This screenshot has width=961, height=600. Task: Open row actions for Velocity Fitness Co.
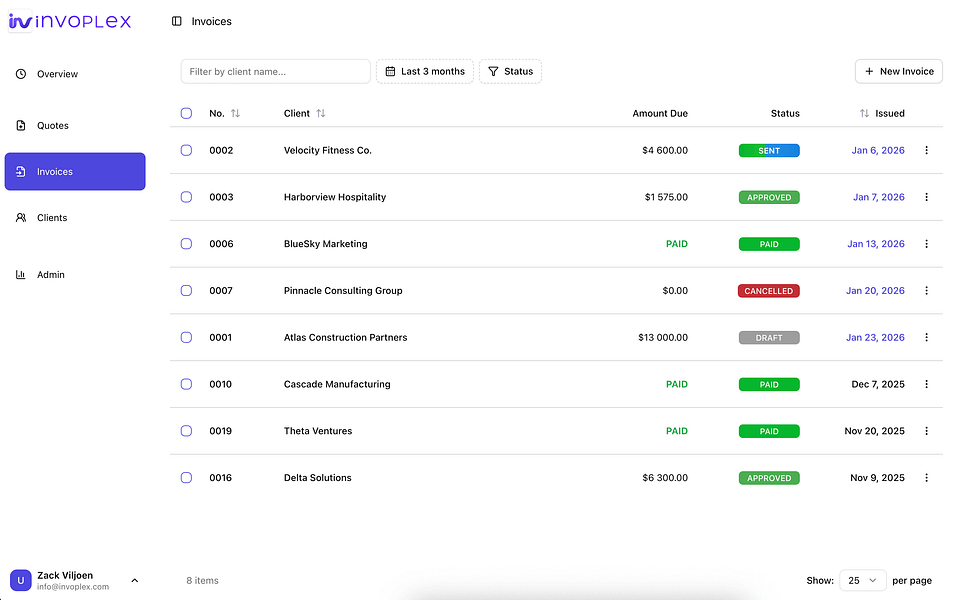[x=926, y=150]
